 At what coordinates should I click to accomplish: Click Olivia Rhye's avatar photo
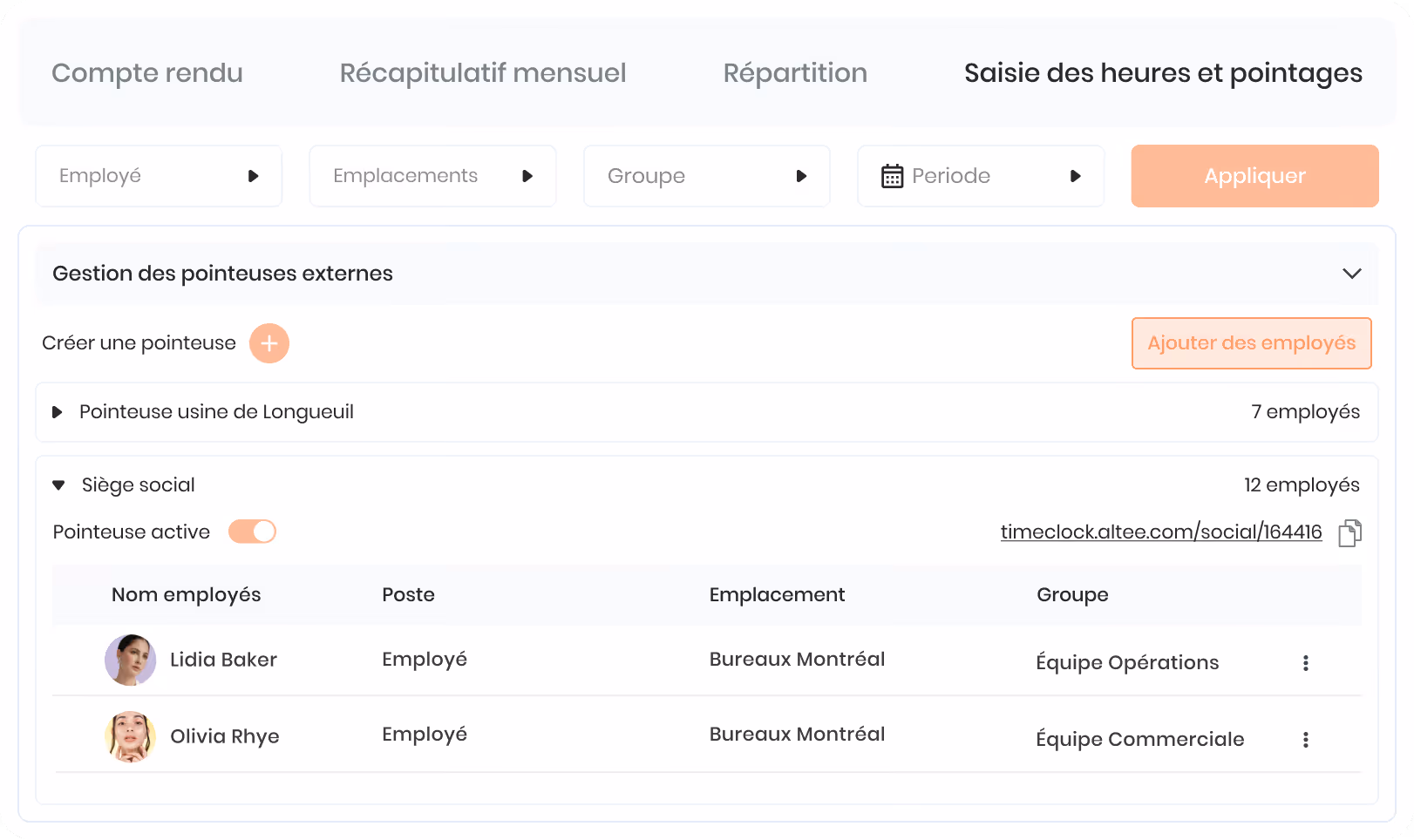click(131, 737)
